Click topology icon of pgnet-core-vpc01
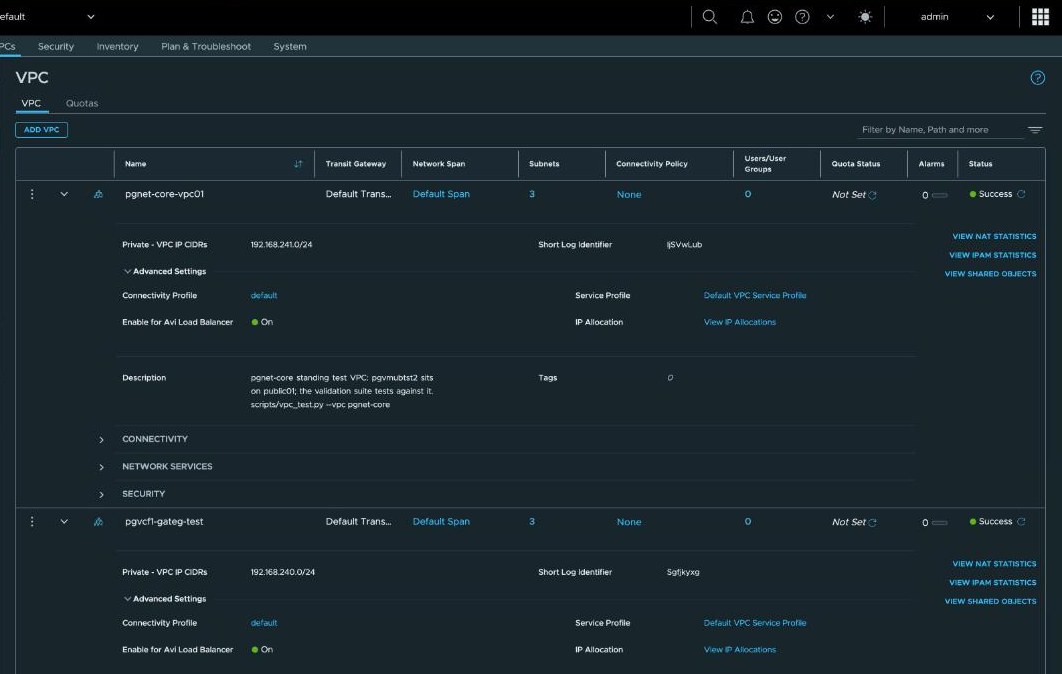The image size is (1062, 674). pyautogui.click(x=98, y=194)
